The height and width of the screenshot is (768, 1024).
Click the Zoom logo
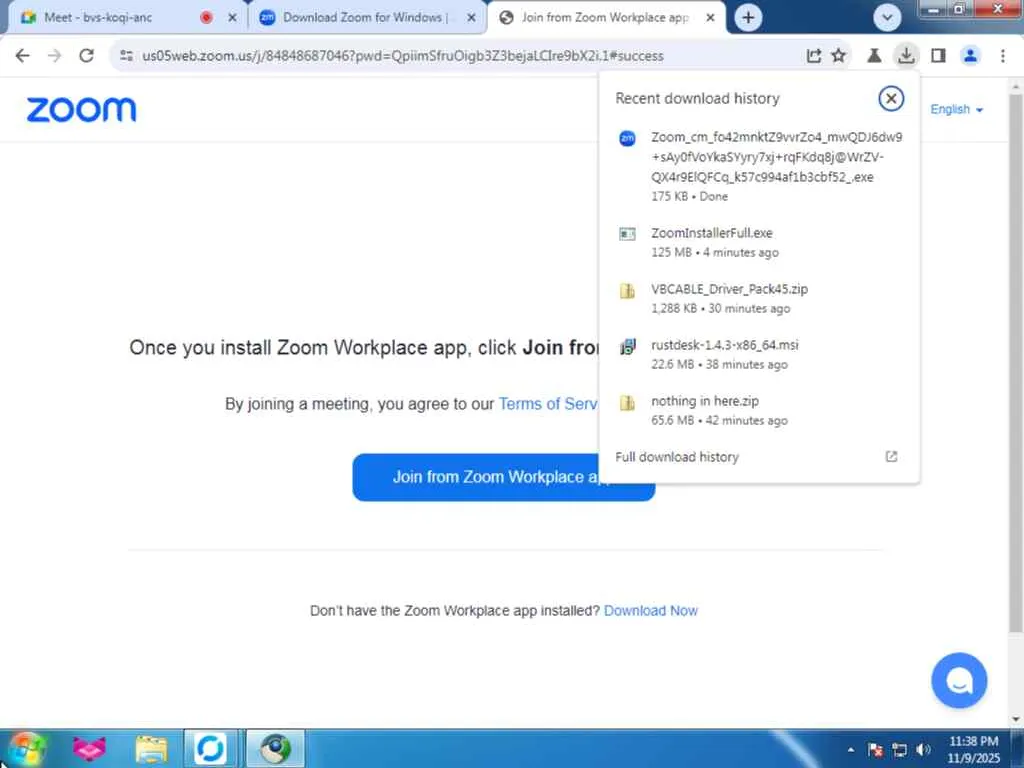[x=82, y=110]
